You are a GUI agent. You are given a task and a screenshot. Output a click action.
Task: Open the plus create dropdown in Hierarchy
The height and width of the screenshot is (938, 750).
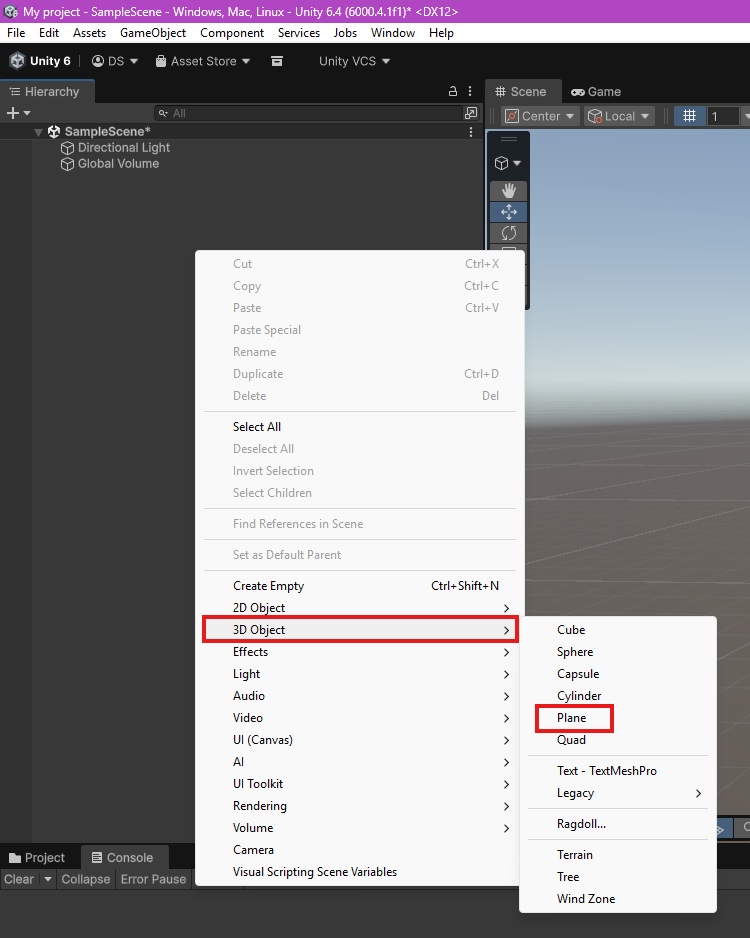tap(18, 113)
